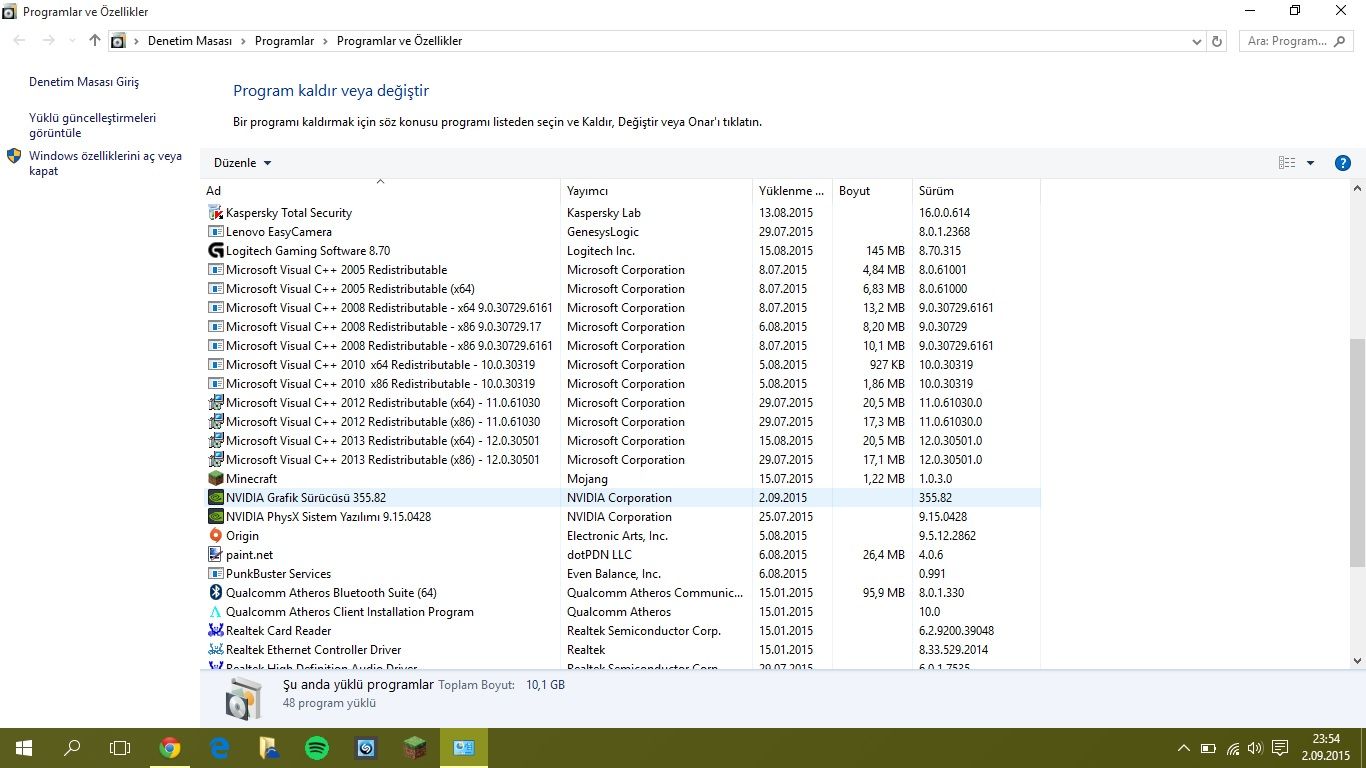Screen dimensions: 1366x768
Task: Click Programlar ve Özellikler breadcrumb
Action: pos(399,41)
